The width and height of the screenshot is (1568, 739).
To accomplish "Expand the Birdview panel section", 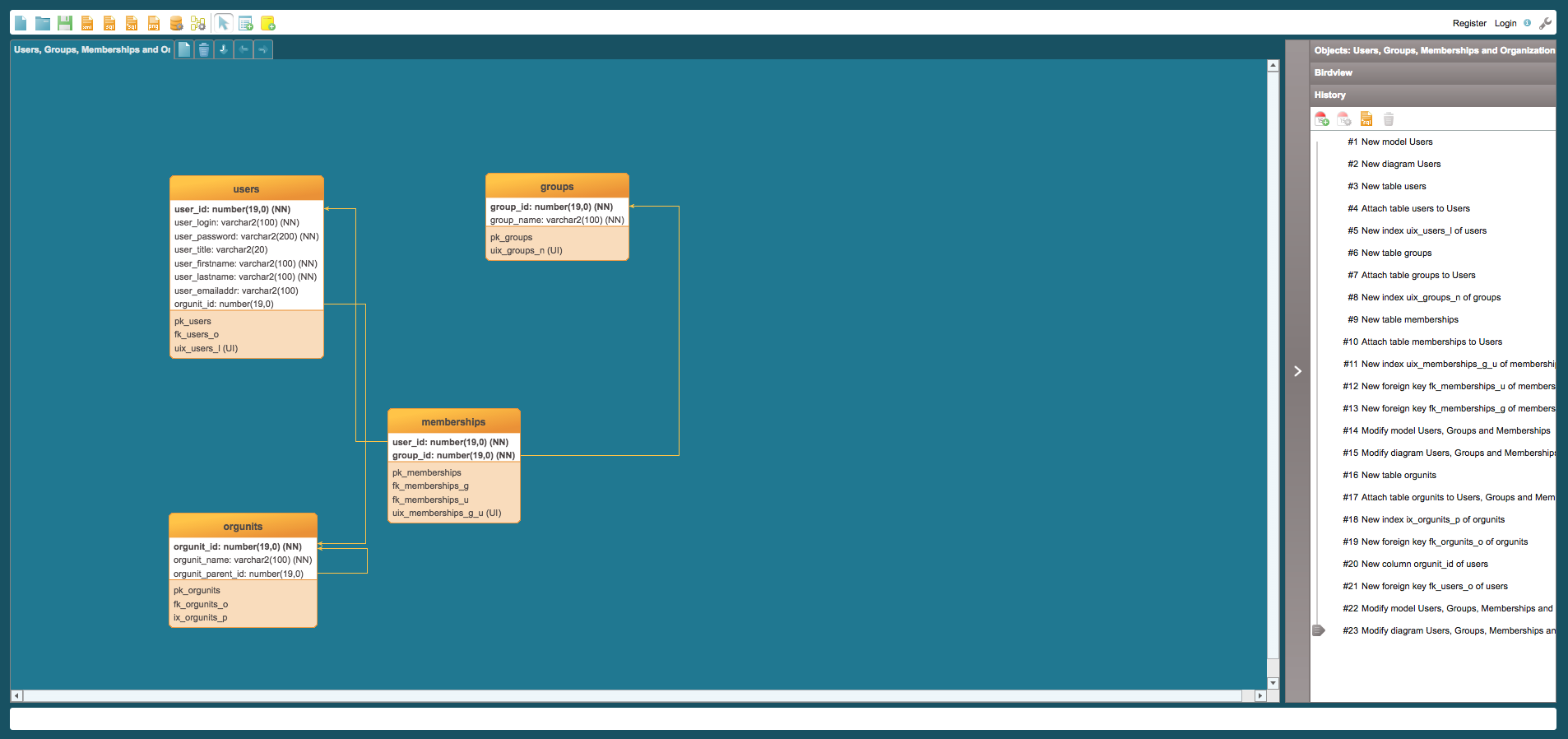I will tap(1432, 72).
